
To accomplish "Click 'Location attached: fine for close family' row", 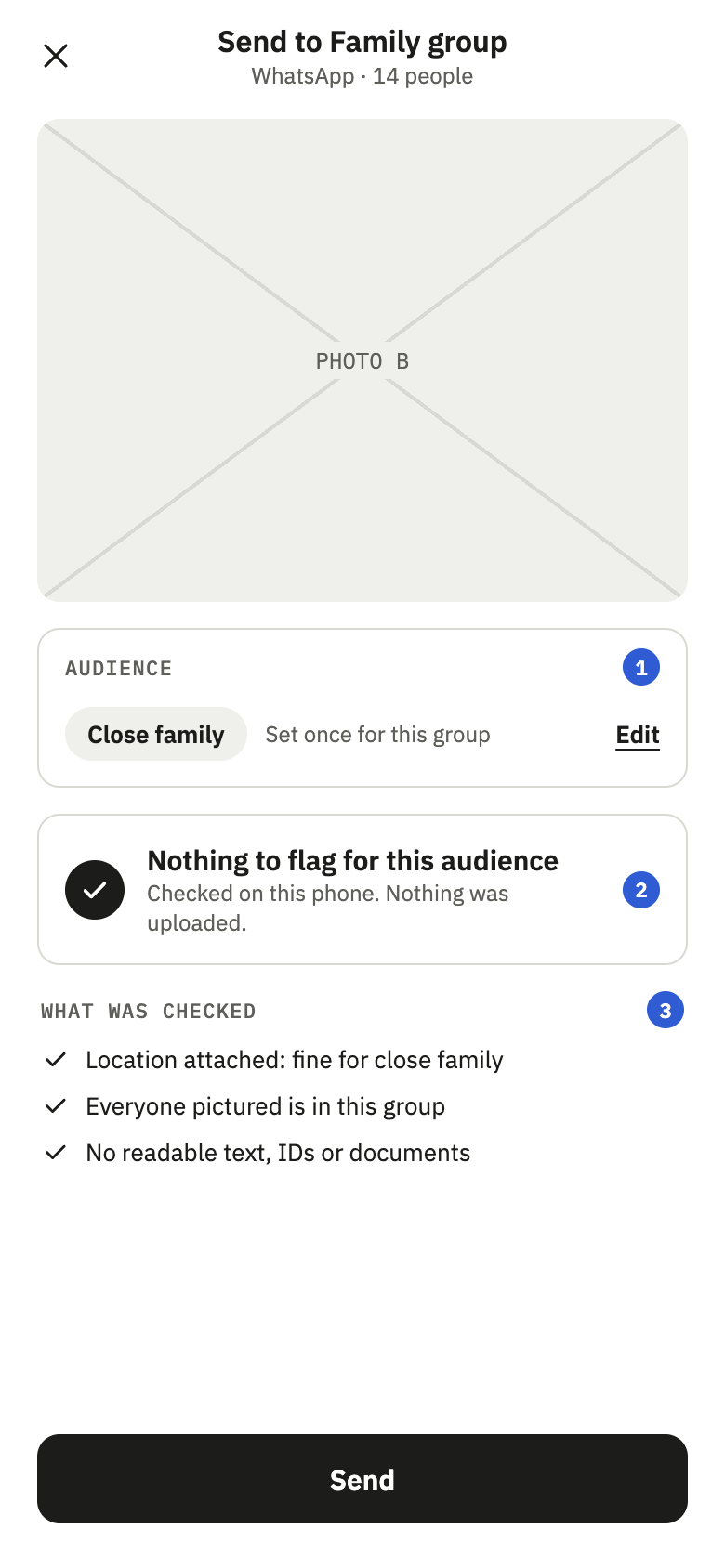I will click(274, 1060).
